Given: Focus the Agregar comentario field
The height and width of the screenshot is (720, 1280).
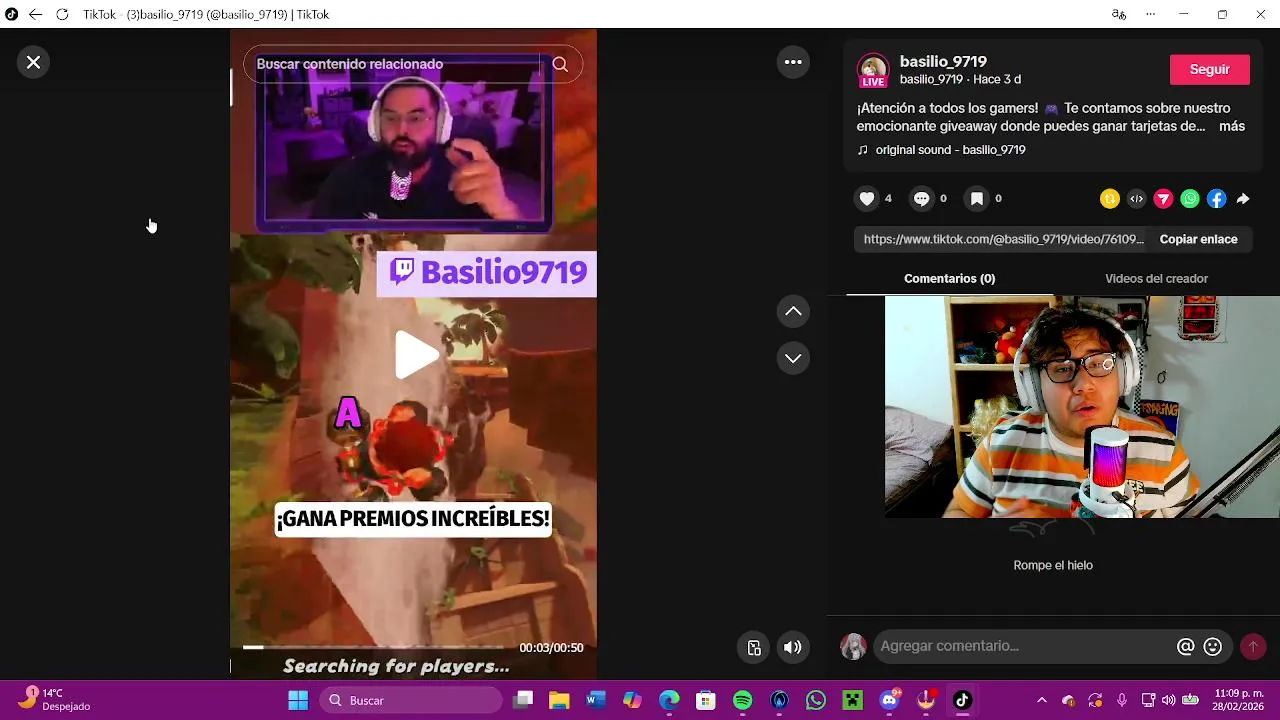Looking at the screenshot, I should pos(1022,647).
